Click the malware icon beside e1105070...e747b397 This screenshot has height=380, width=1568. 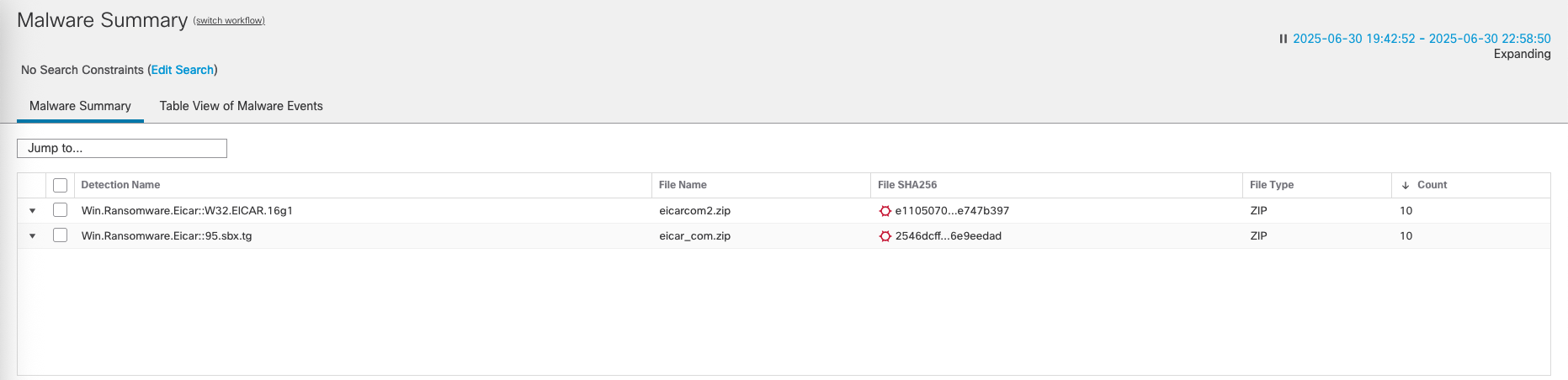(885, 211)
